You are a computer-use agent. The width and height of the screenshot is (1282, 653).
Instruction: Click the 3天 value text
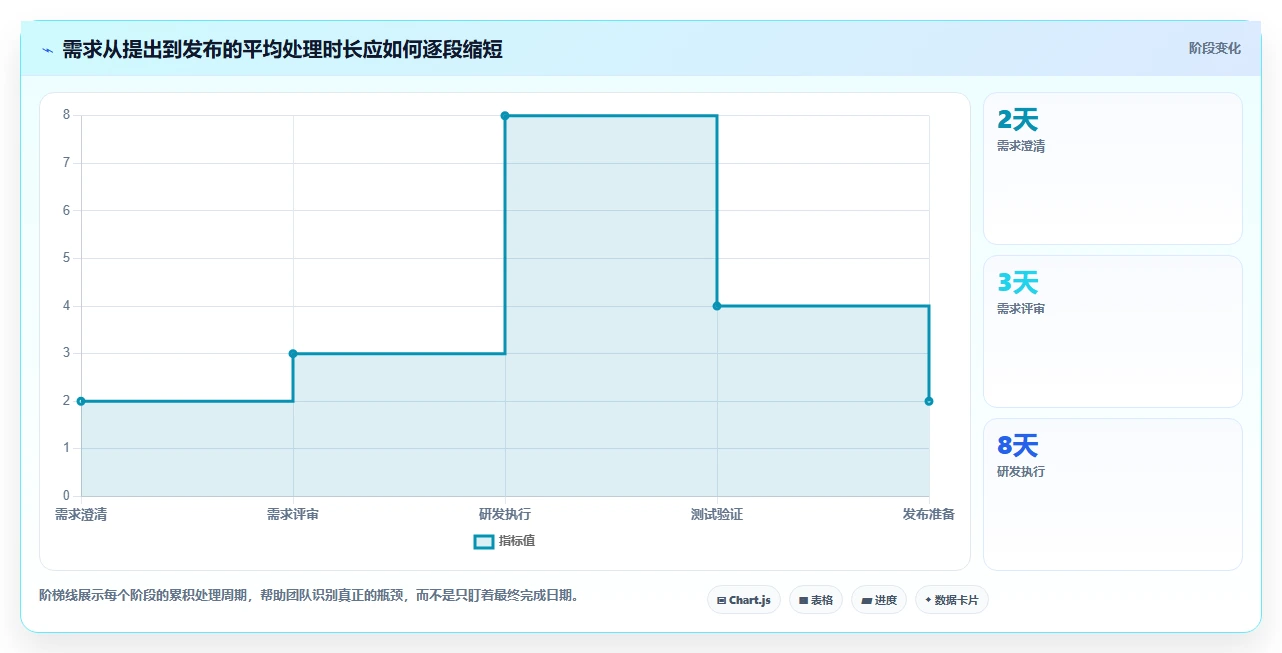(1018, 283)
